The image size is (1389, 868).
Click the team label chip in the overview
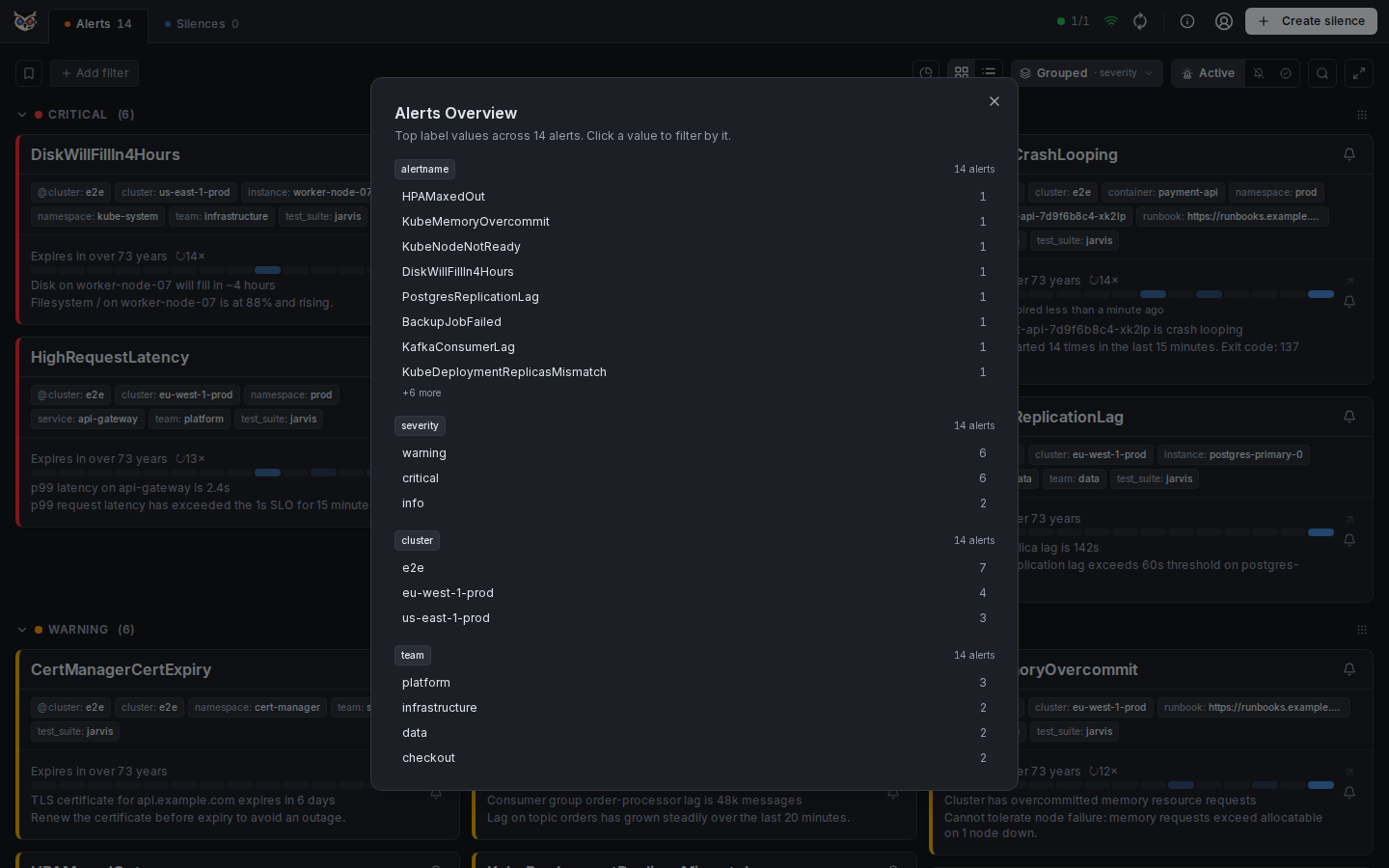(x=412, y=655)
